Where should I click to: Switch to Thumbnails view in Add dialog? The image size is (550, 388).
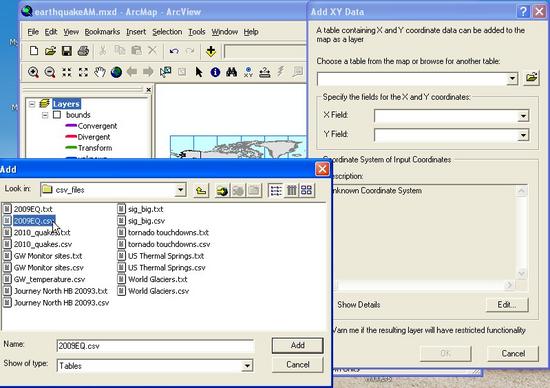coord(307,190)
